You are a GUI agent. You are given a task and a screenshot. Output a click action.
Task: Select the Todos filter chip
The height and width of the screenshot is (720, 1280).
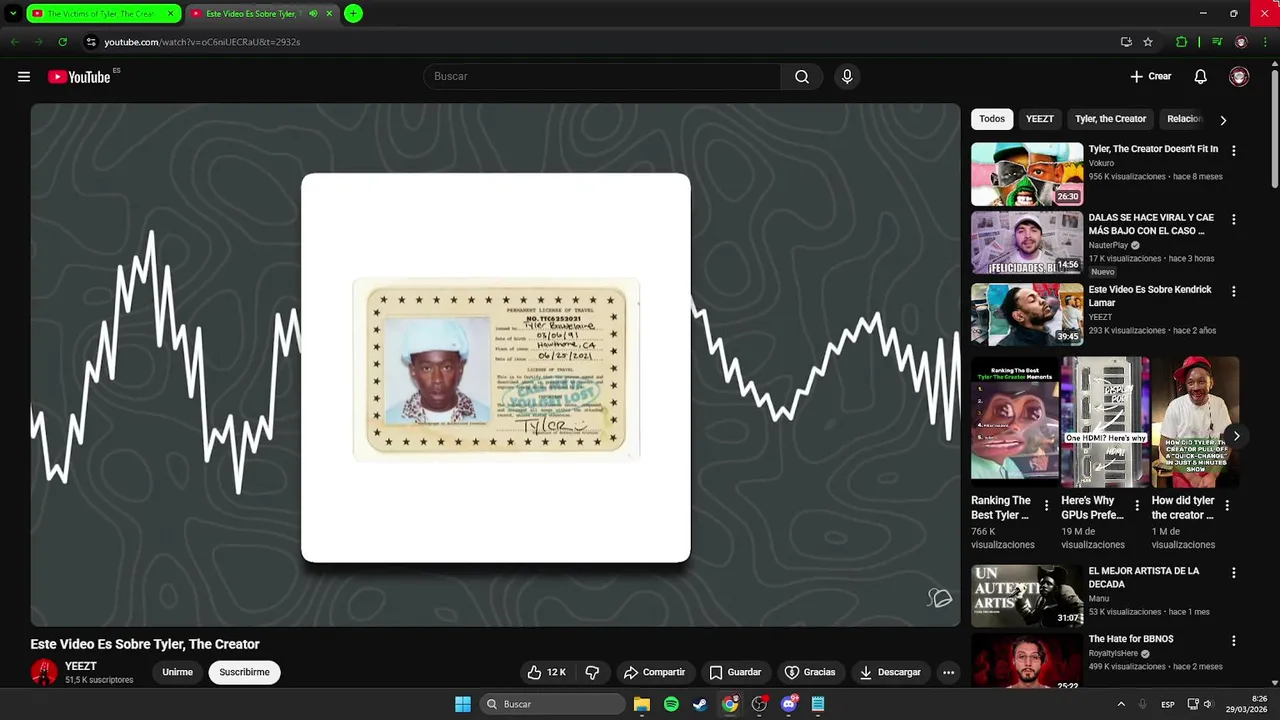click(992, 119)
